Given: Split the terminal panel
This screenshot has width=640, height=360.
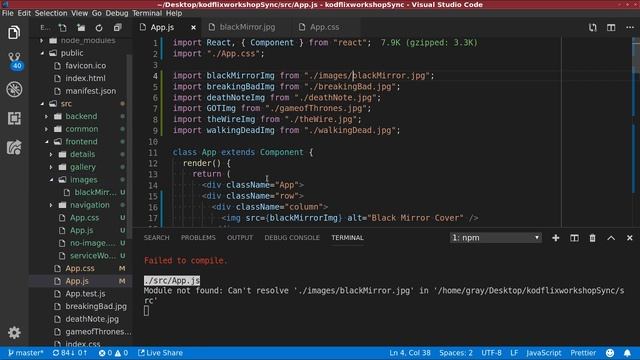Looking at the screenshot, I should [574, 238].
